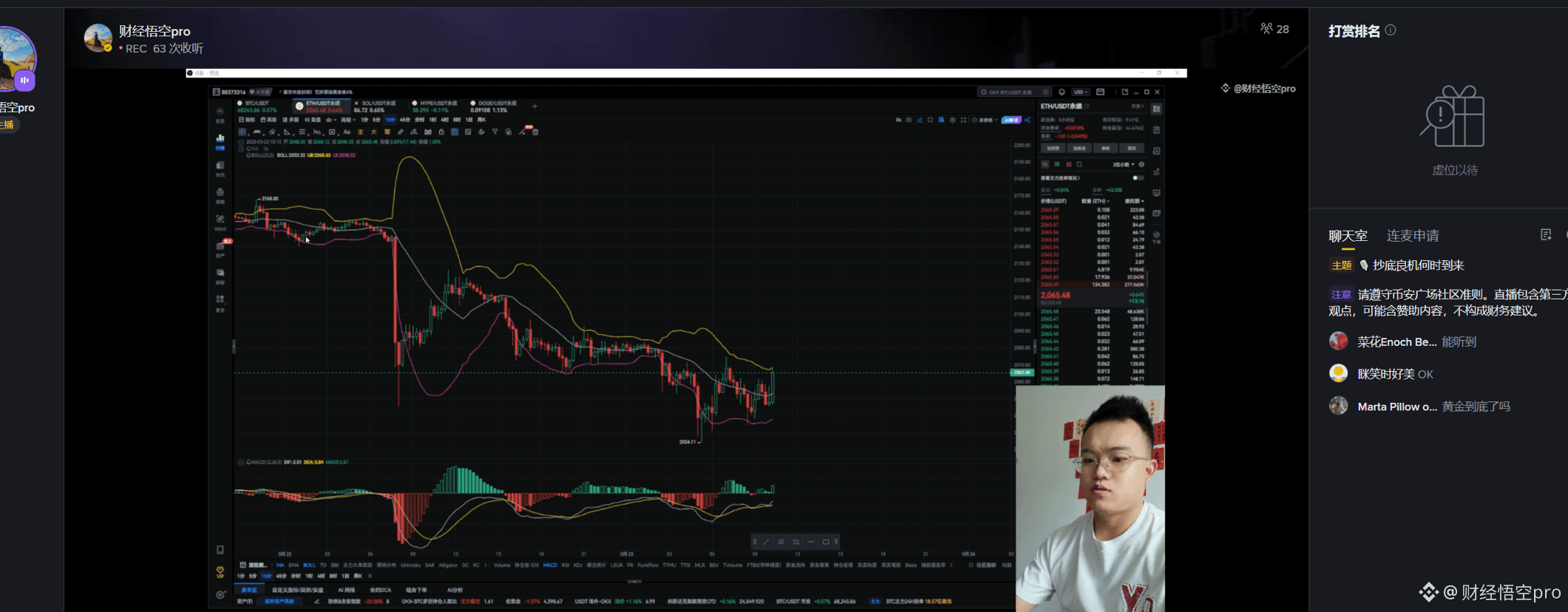Collapse the MA indicator legend chevron

pos(241,149)
